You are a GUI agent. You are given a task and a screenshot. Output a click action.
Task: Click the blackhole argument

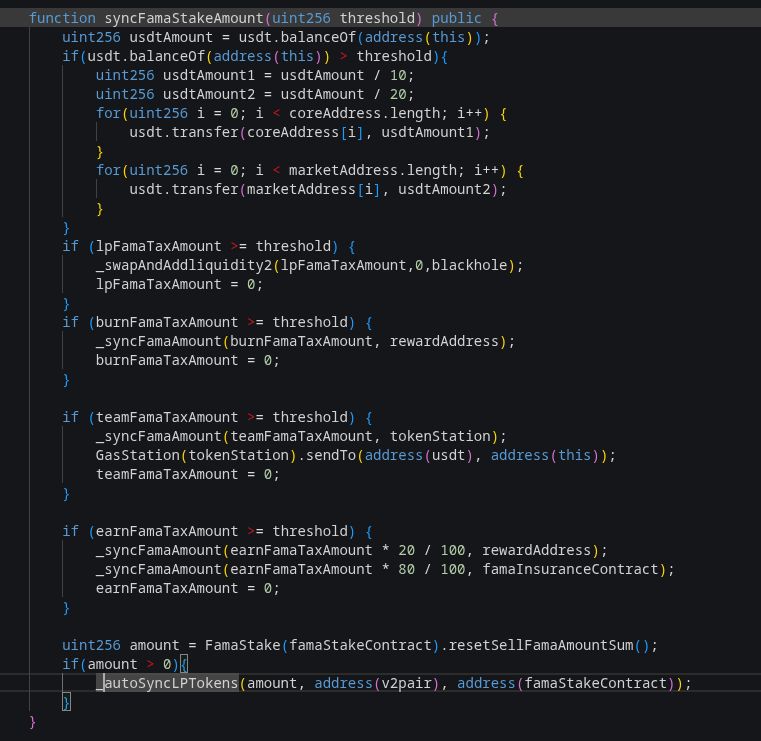tap(469, 265)
